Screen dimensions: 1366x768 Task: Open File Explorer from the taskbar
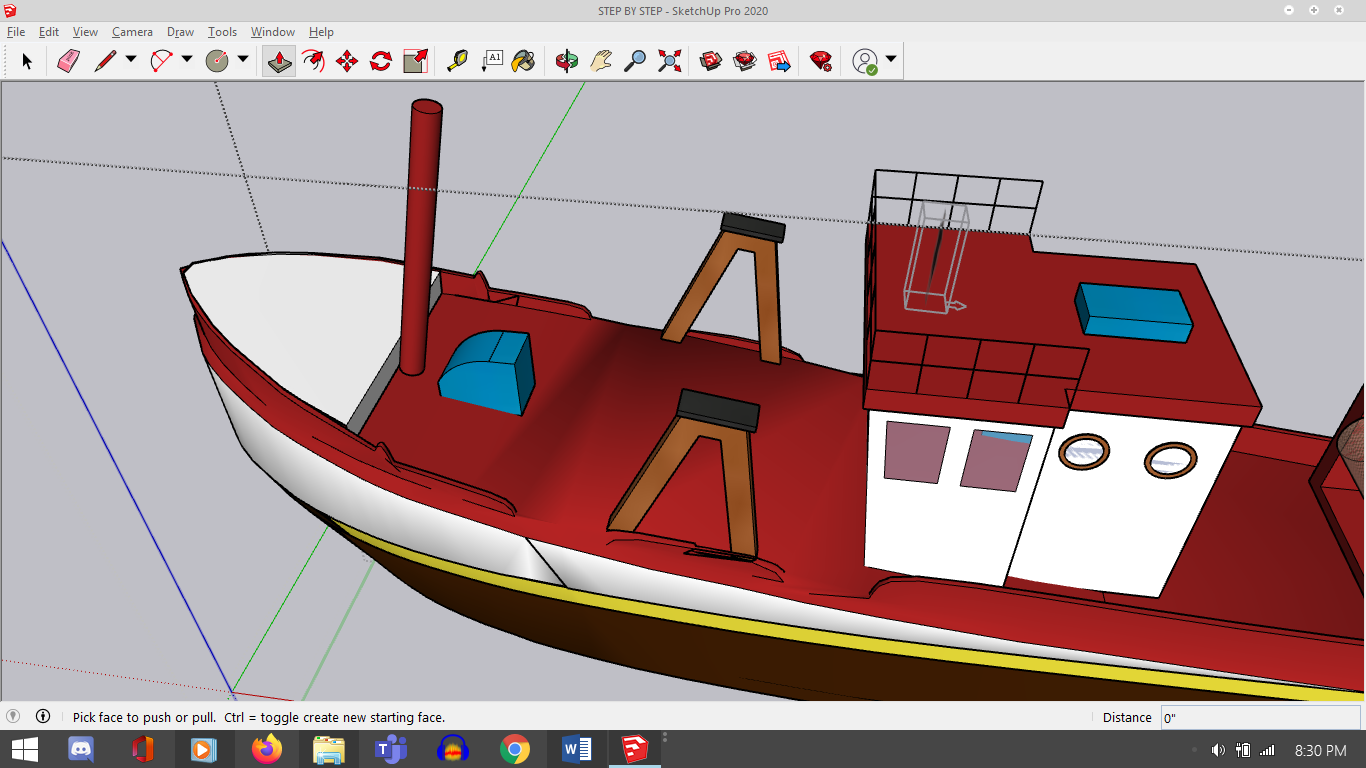[x=329, y=749]
